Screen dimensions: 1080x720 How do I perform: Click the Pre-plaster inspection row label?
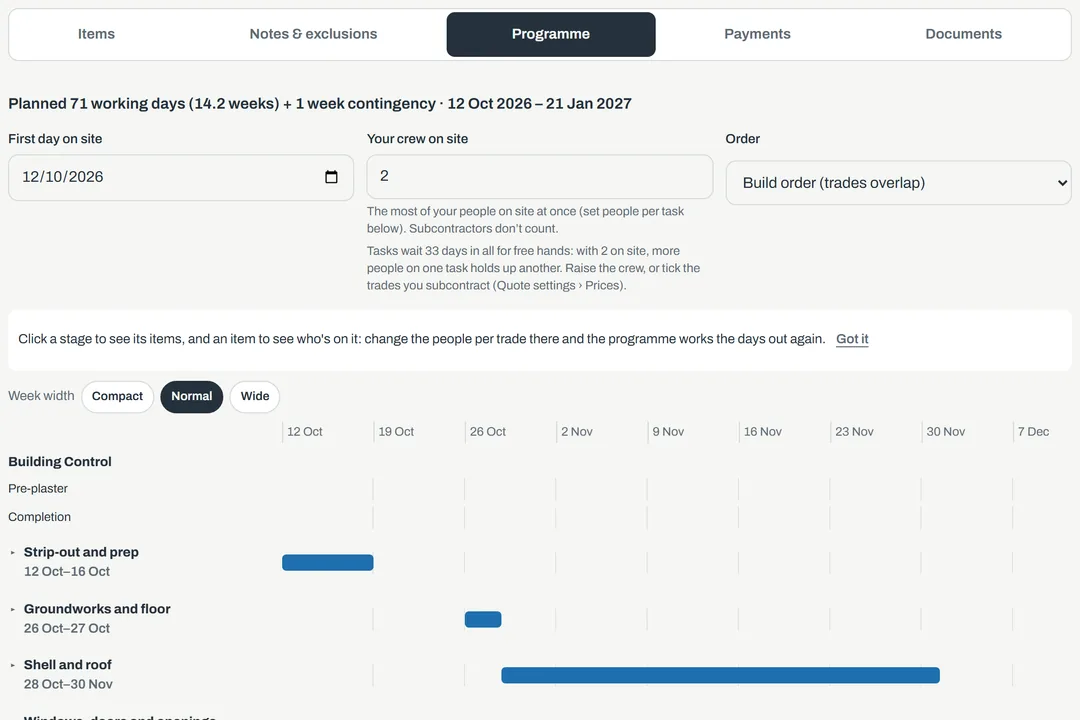pos(38,488)
